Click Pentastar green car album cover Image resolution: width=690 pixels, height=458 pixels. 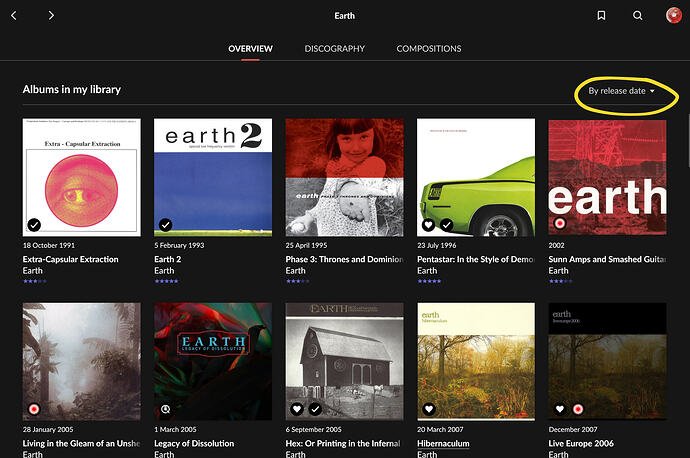tap(476, 177)
